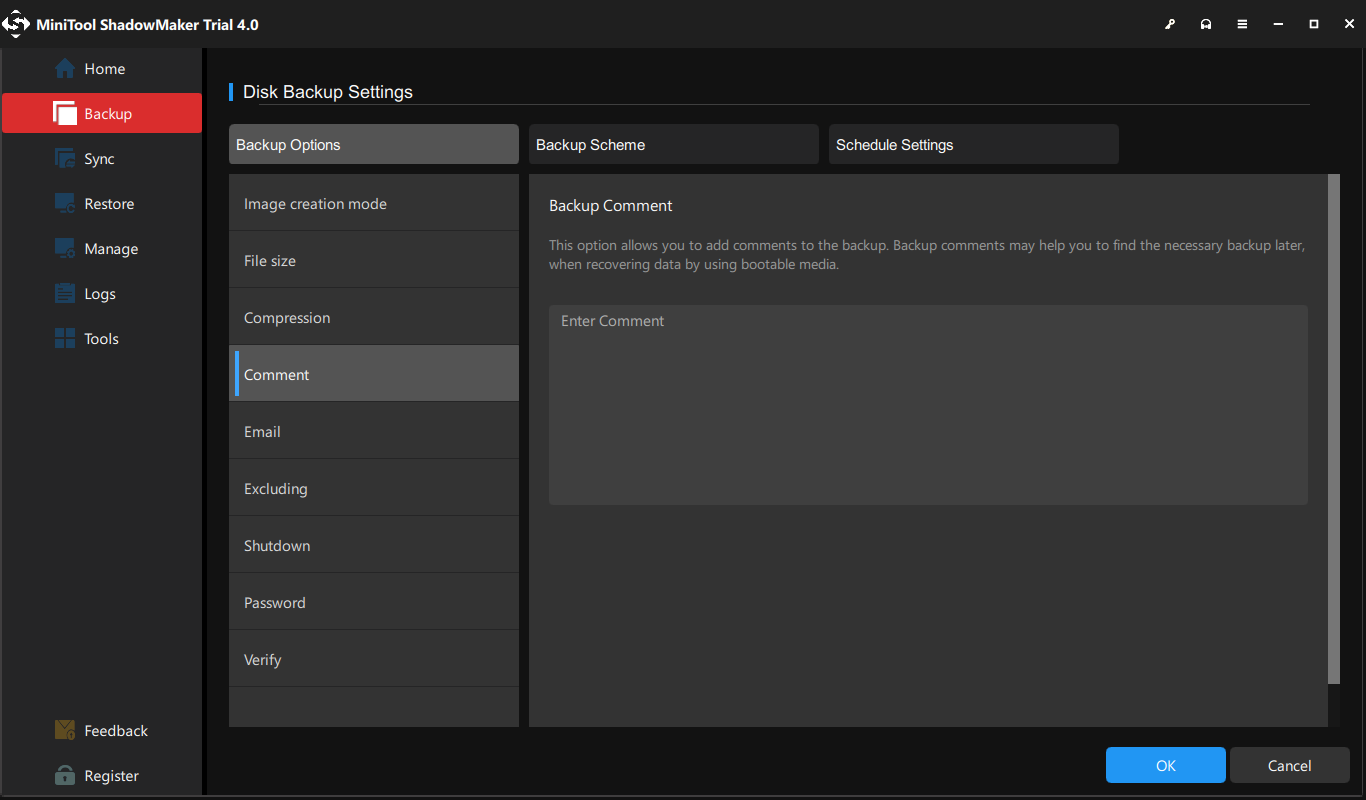Select the Compression option

[374, 317]
